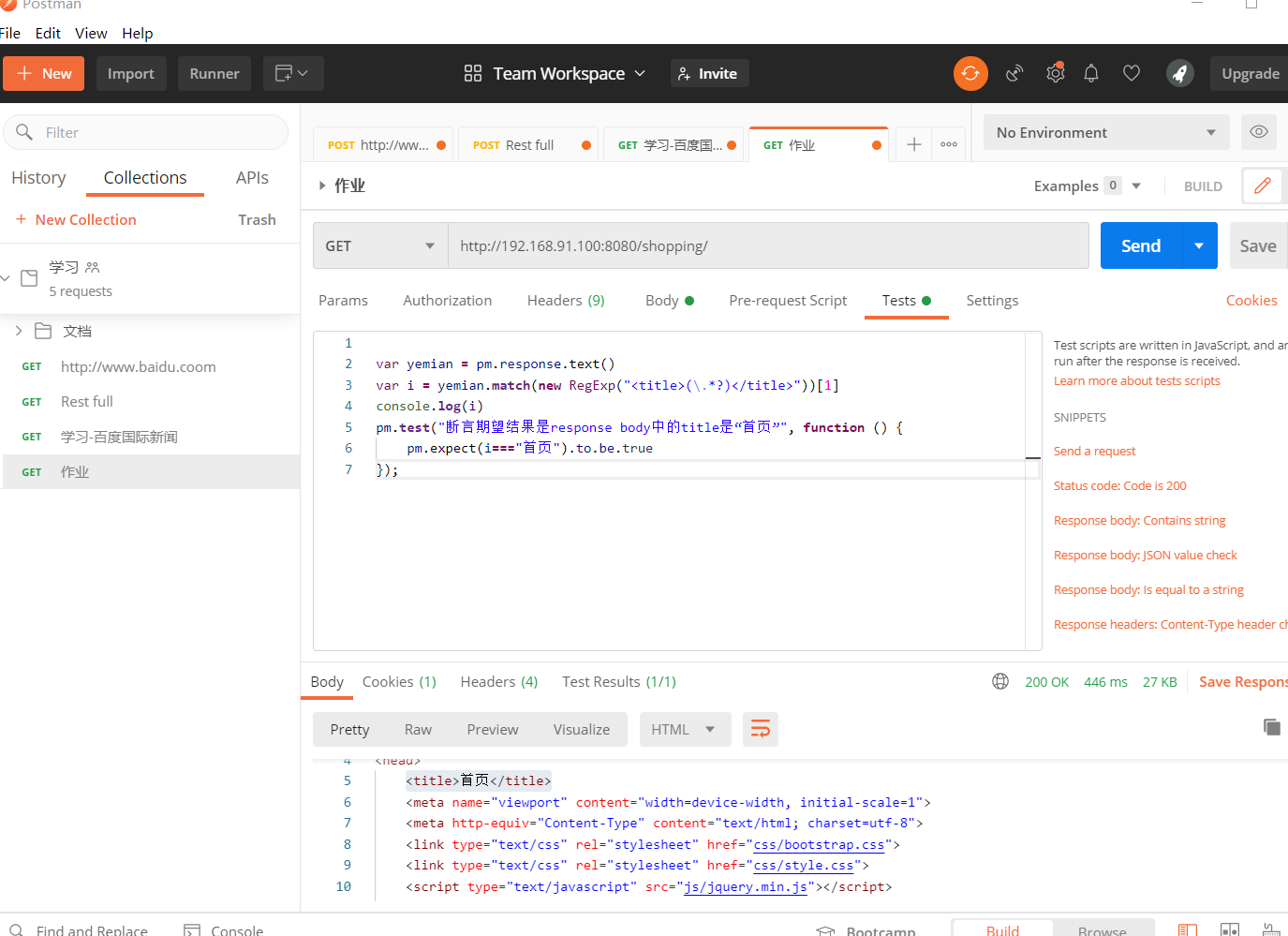Open the Examples dropdown arrow
Screen dimensions: 1288x936
click(1136, 186)
